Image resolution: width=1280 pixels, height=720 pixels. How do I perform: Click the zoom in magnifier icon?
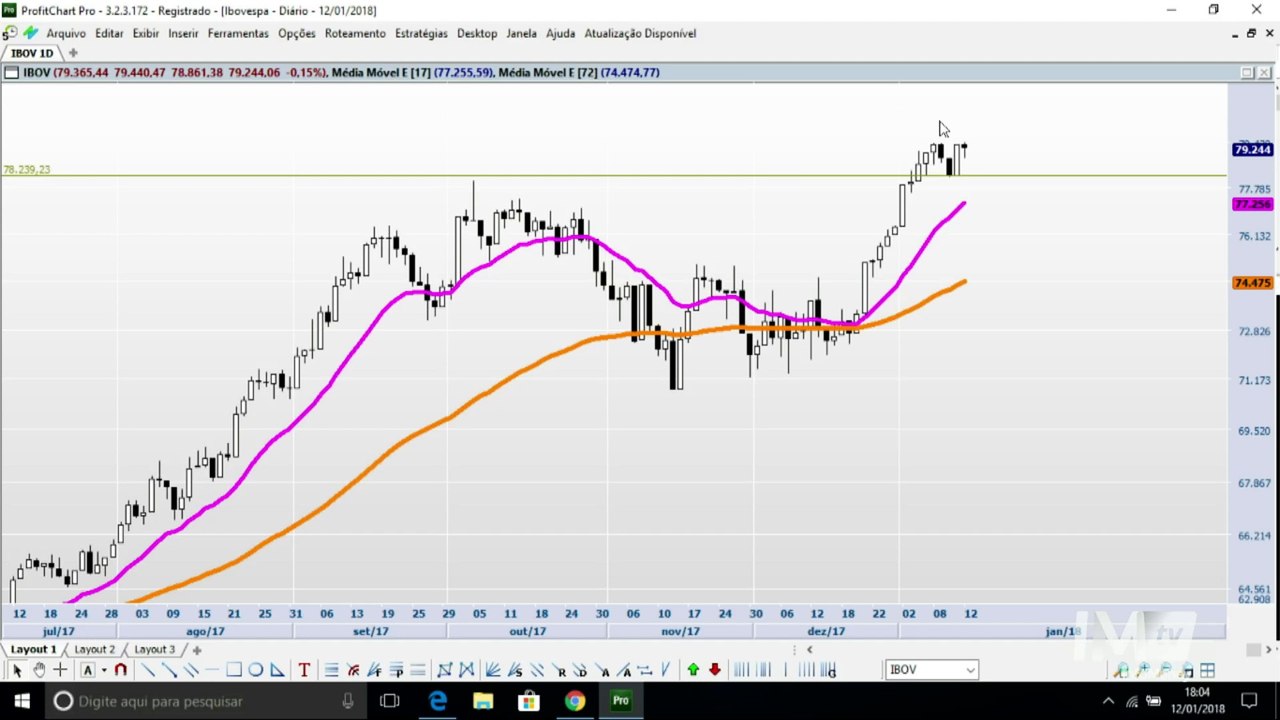[1143, 670]
